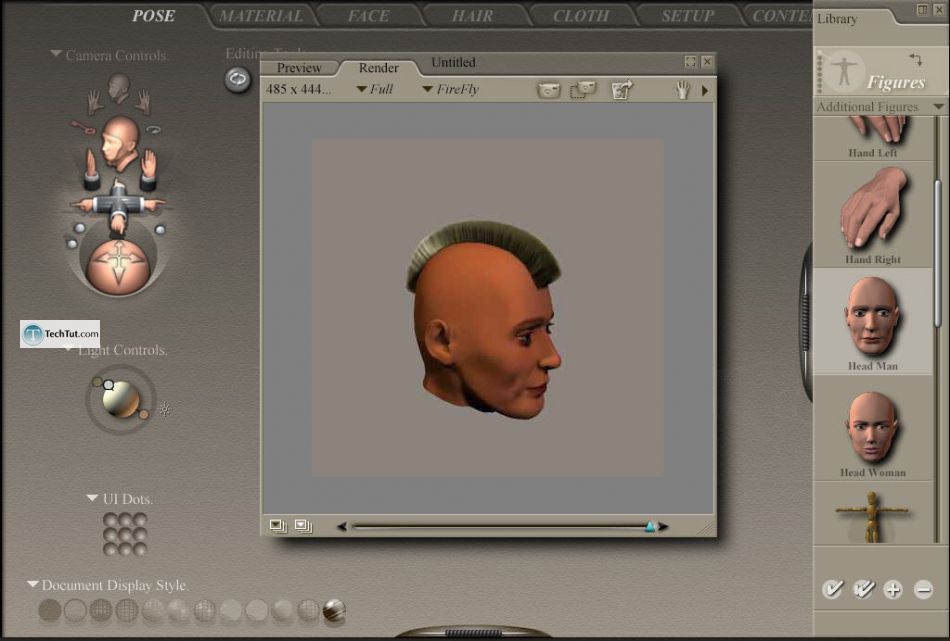The height and width of the screenshot is (641, 950).
Task: Click the Render camera icon in the render window
Action: pyautogui.click(x=549, y=90)
